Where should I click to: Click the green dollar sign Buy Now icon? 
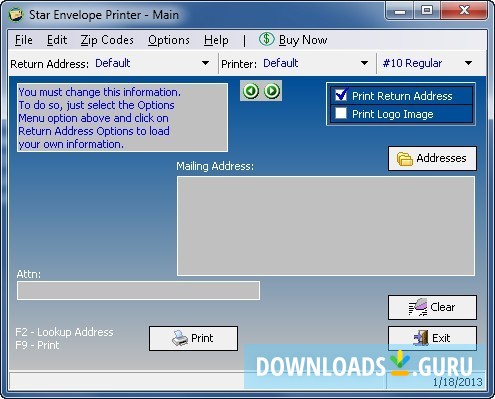click(266, 39)
